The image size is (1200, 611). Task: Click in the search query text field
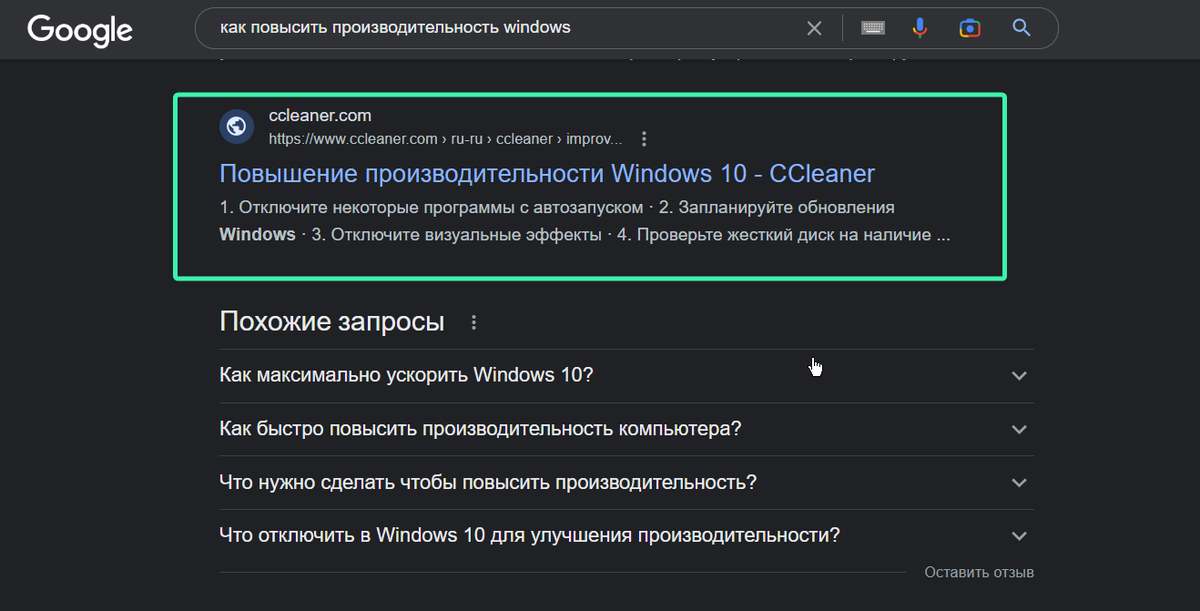point(500,28)
